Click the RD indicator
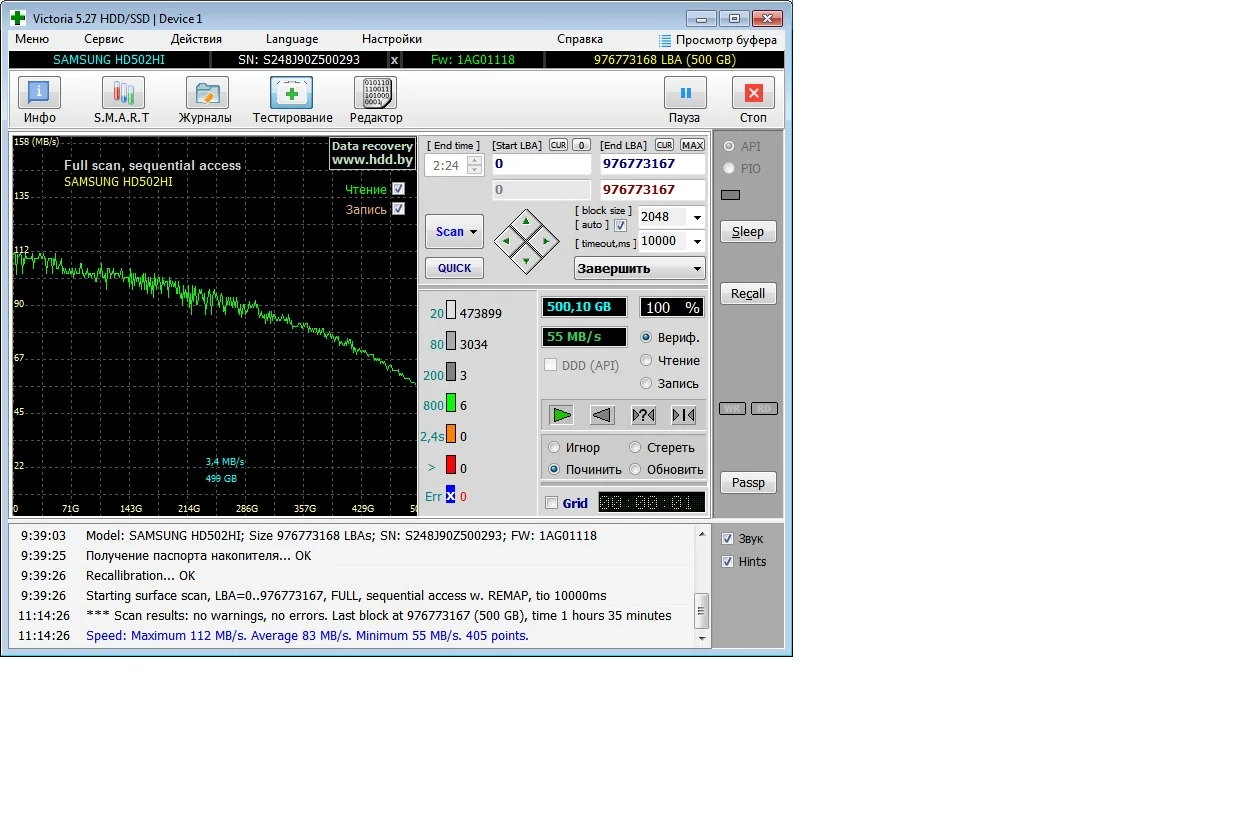Viewport: 1237px width, 838px height. click(x=764, y=409)
